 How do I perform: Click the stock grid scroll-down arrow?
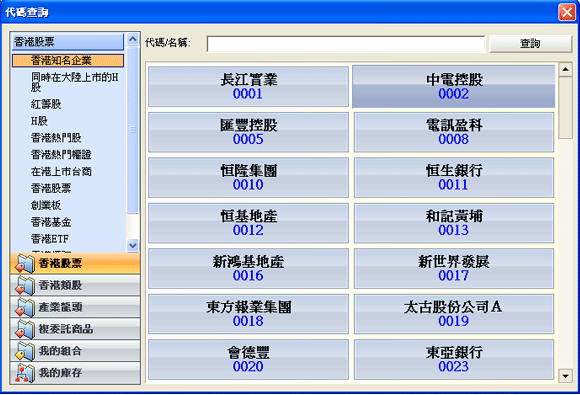coord(565,376)
